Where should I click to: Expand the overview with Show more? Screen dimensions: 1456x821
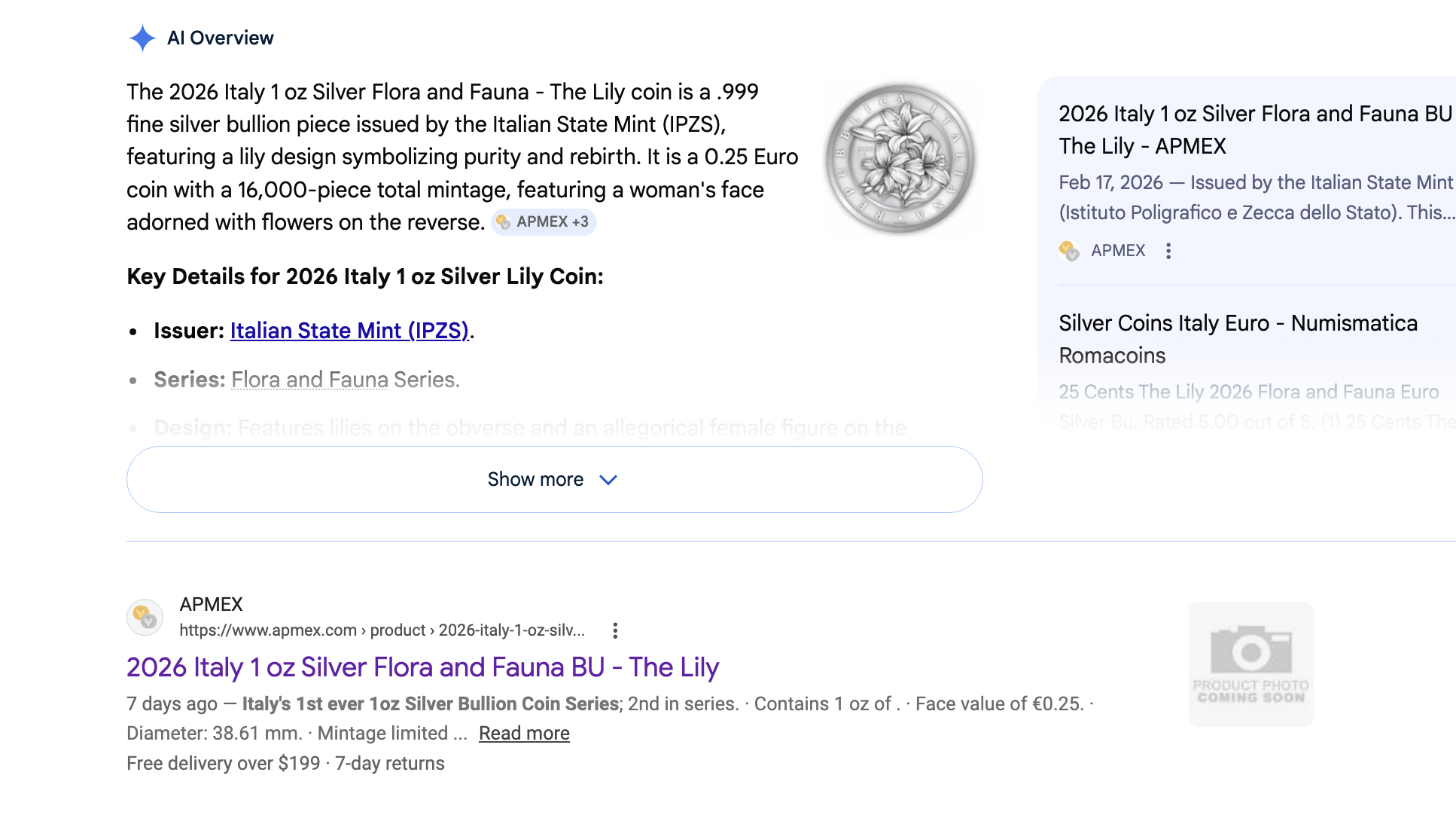[x=535, y=480]
